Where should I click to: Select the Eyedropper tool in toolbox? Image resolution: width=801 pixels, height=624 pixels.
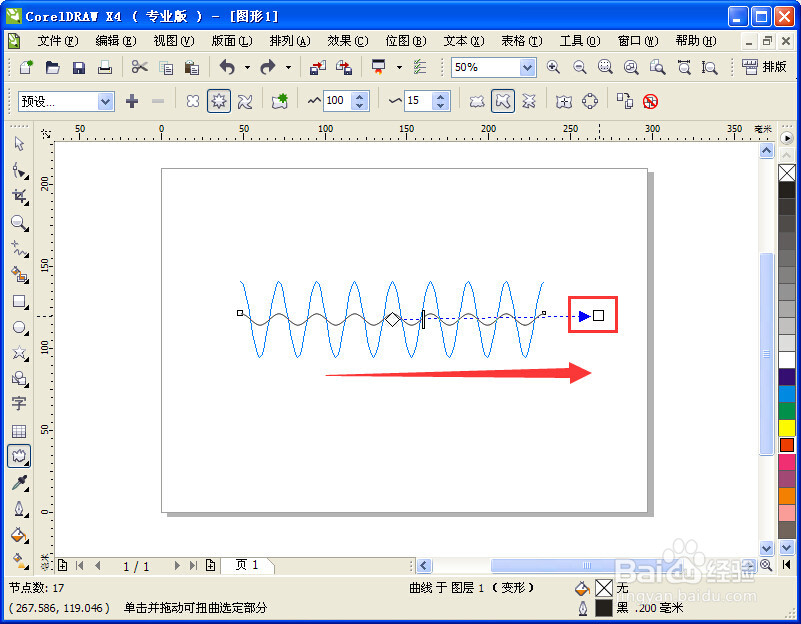pyautogui.click(x=19, y=483)
